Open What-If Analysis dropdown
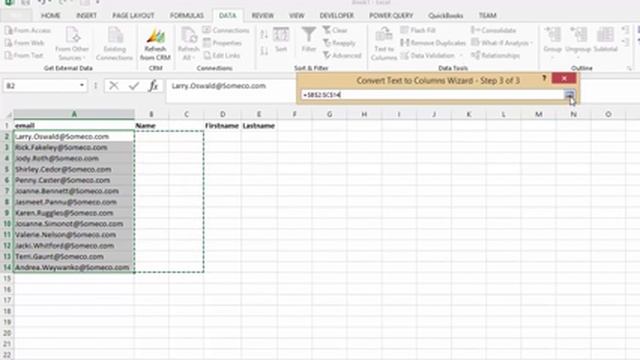Screen dimensions: 640x360 (x=502, y=43)
